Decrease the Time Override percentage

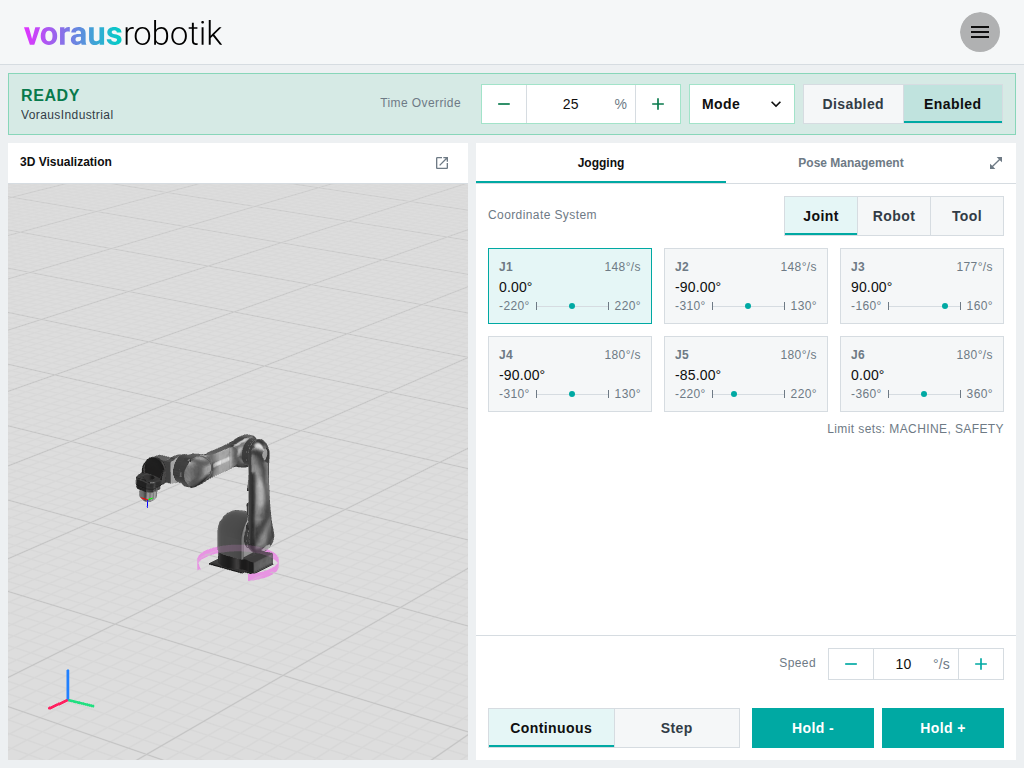point(504,104)
